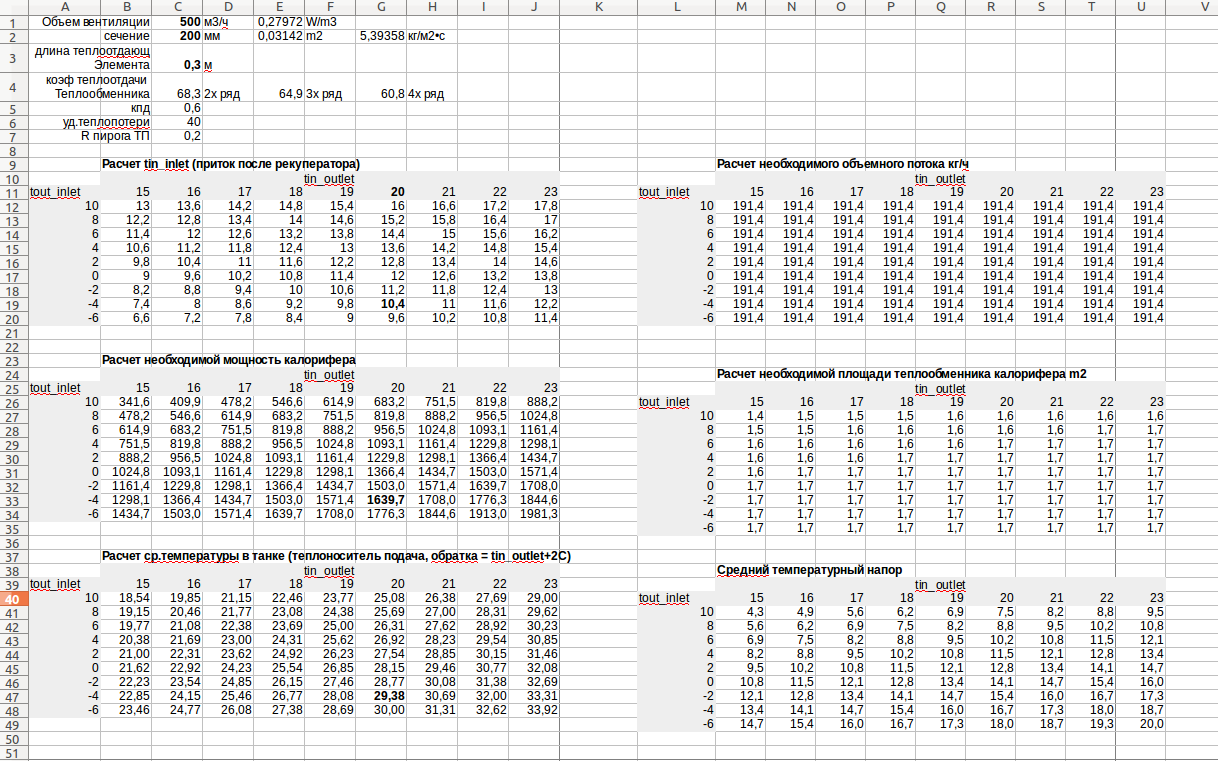Image resolution: width=1218 pixels, height=761 pixels.
Task: Click the Расчет необходимой площади теплообменника heading
Action: pyautogui.click(x=902, y=374)
